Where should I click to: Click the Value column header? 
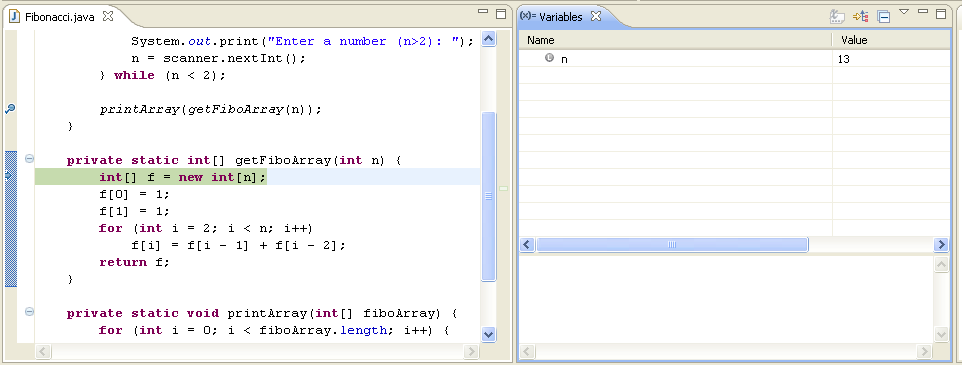891,40
